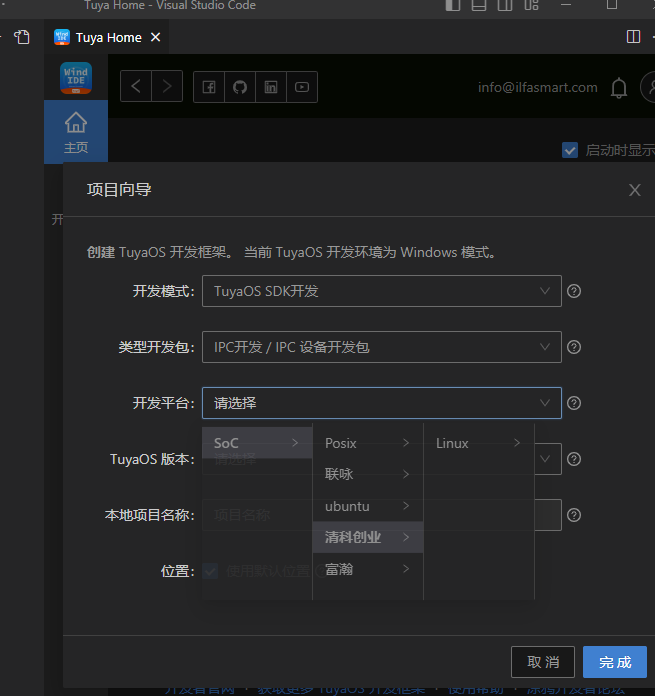This screenshot has width=655, height=696.
Task: Toggle panel layout icon in title bar
Action: click(479, 5)
